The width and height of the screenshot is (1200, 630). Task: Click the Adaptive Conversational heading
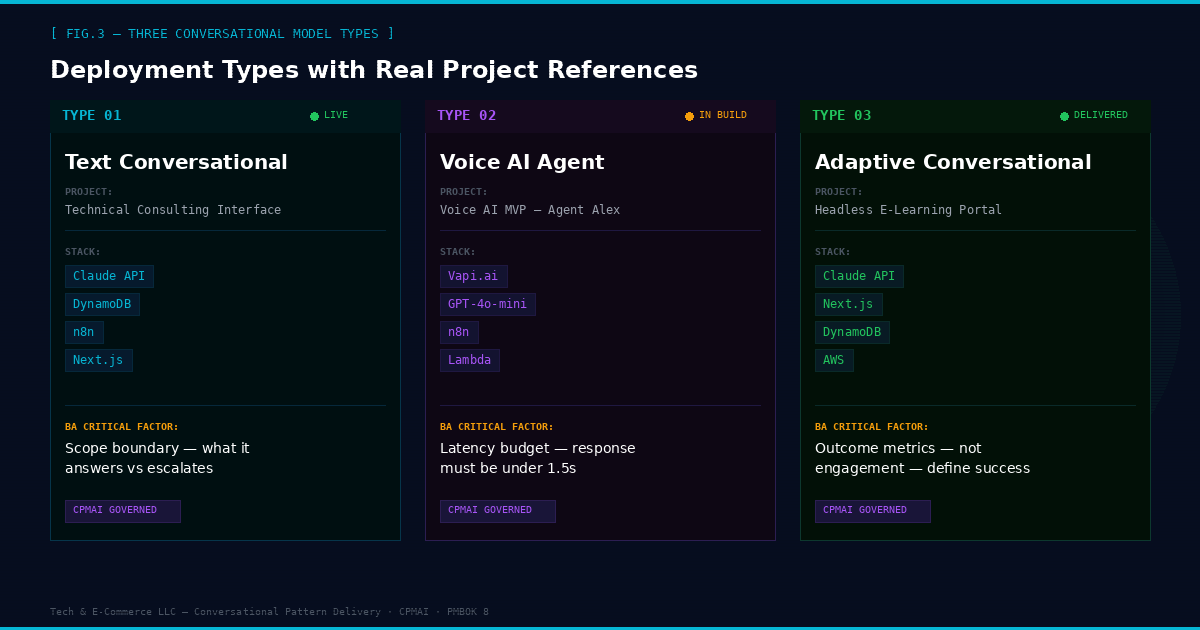[x=953, y=162]
